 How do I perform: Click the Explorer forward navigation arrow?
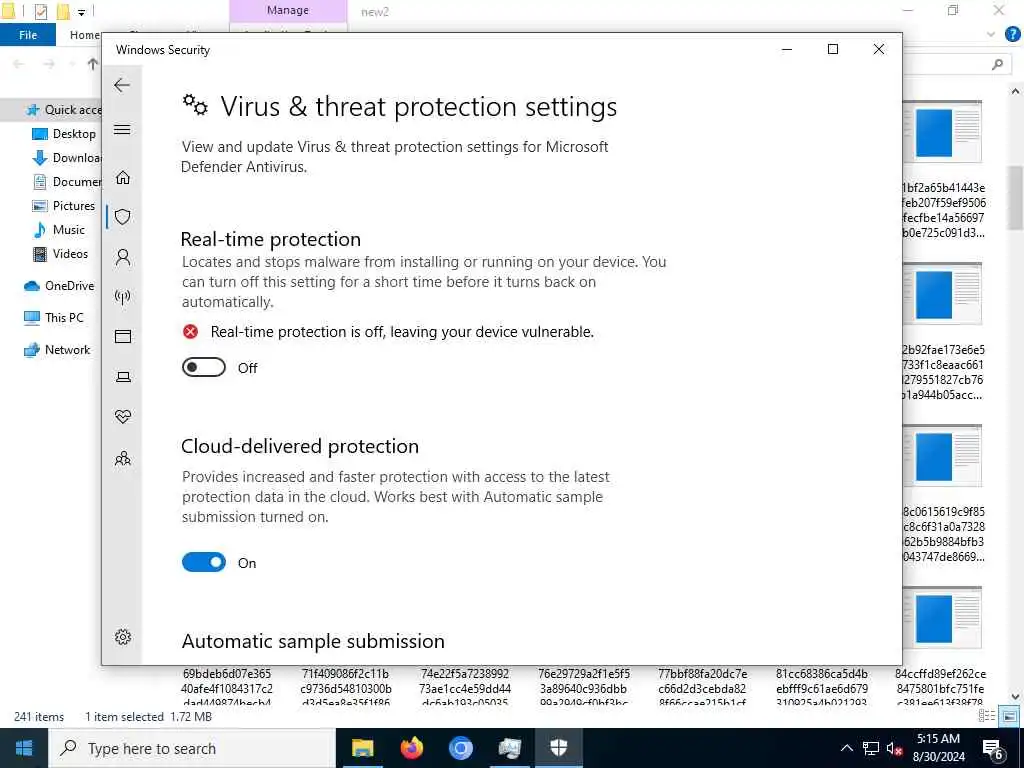[x=49, y=64]
